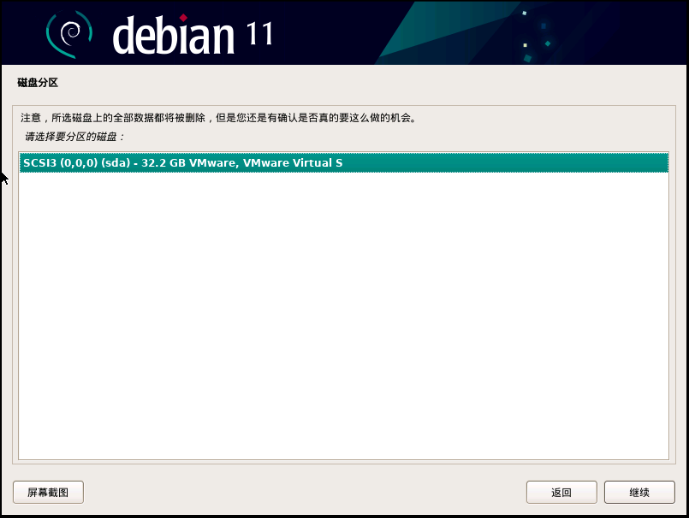The image size is (689, 518).
Task: Click the 返回 (Go Back) button
Action: coord(561,492)
